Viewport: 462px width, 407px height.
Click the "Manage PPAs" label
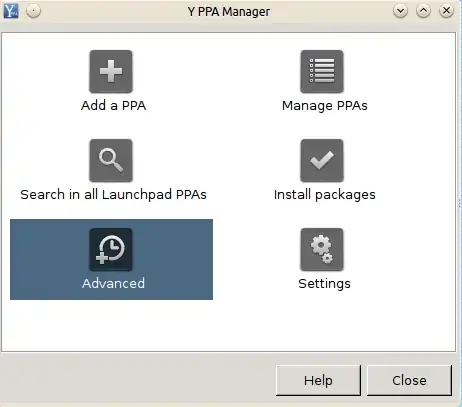coord(325,106)
